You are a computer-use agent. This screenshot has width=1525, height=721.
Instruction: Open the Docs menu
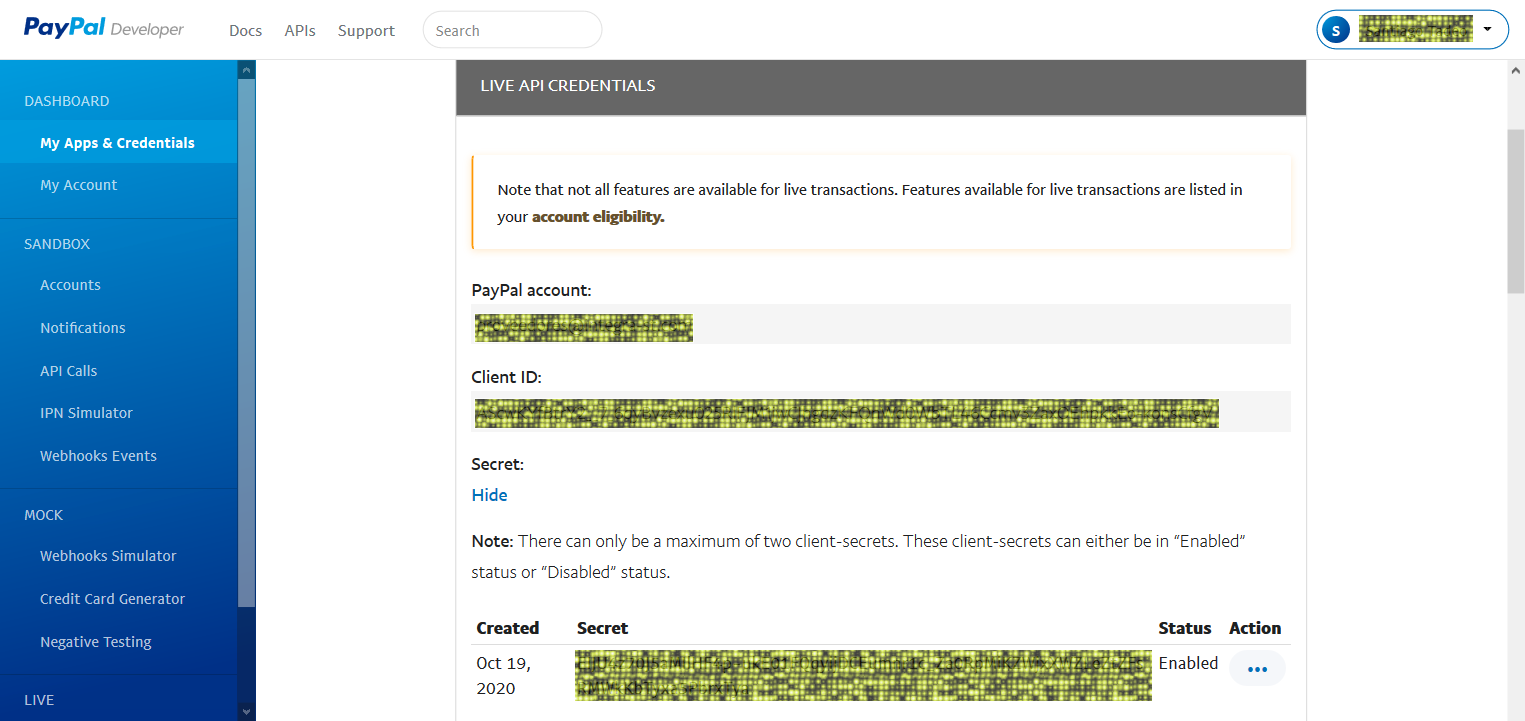245,31
